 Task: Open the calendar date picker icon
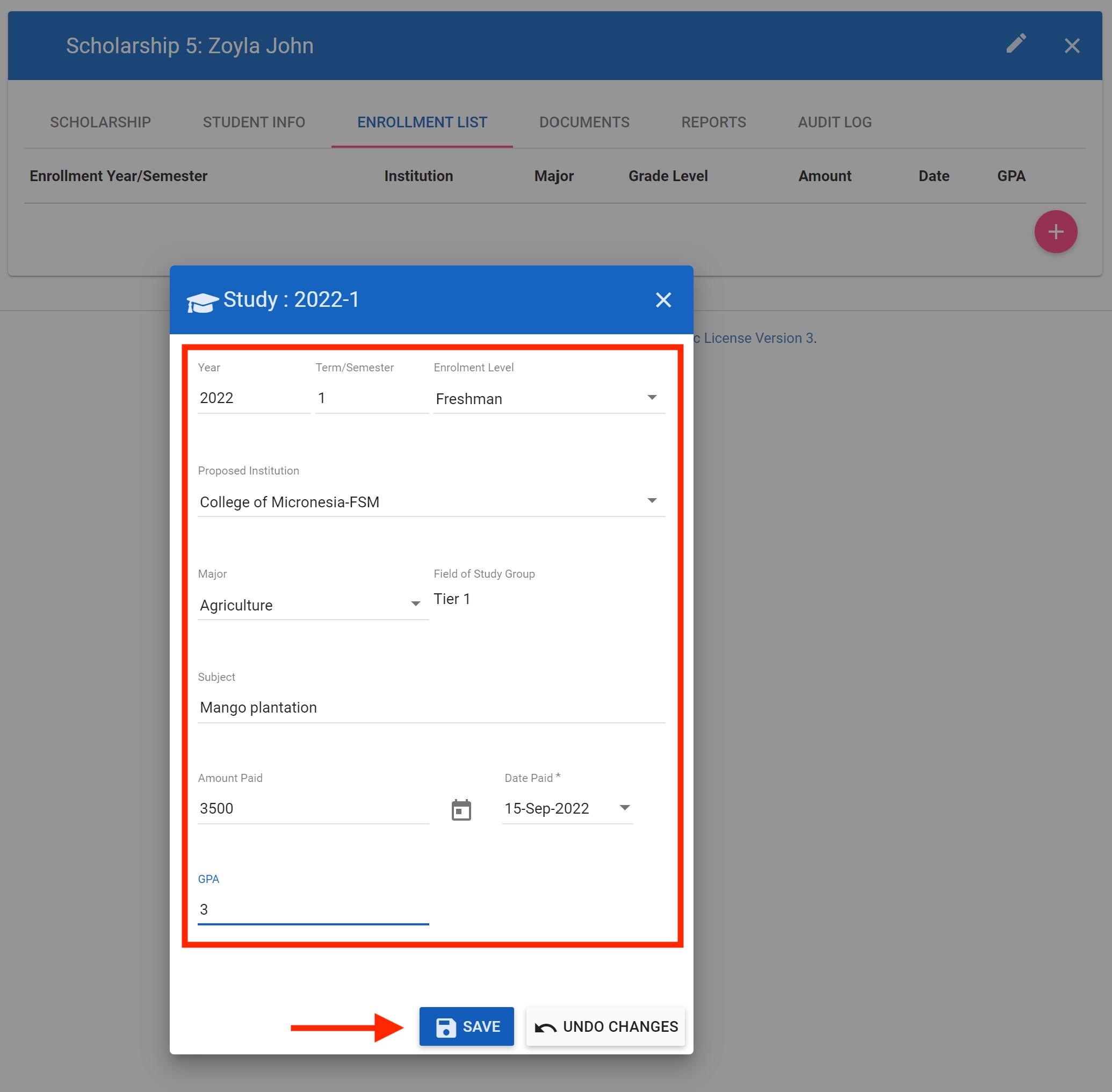tap(461, 809)
